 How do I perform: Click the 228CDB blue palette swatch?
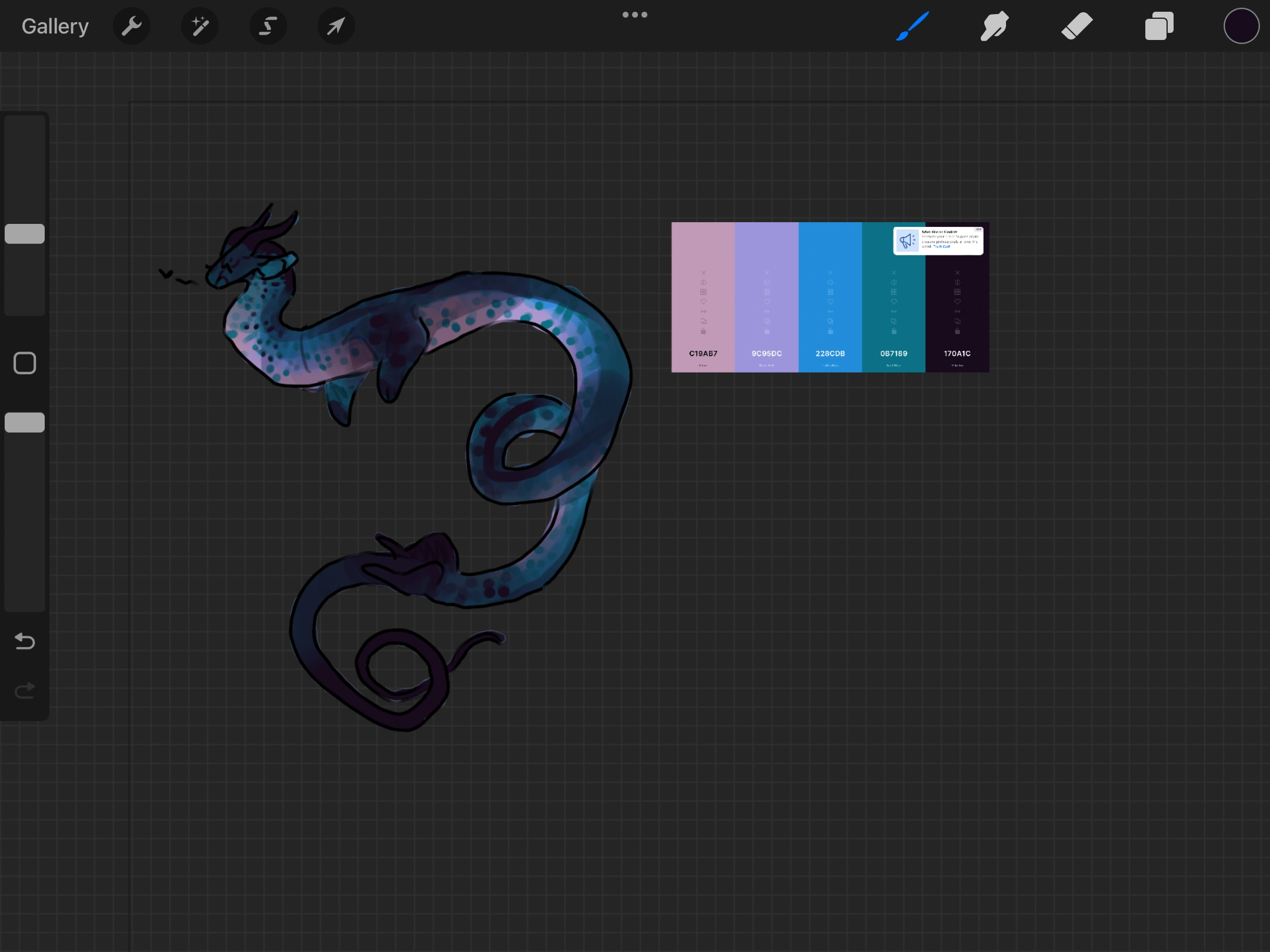click(830, 297)
